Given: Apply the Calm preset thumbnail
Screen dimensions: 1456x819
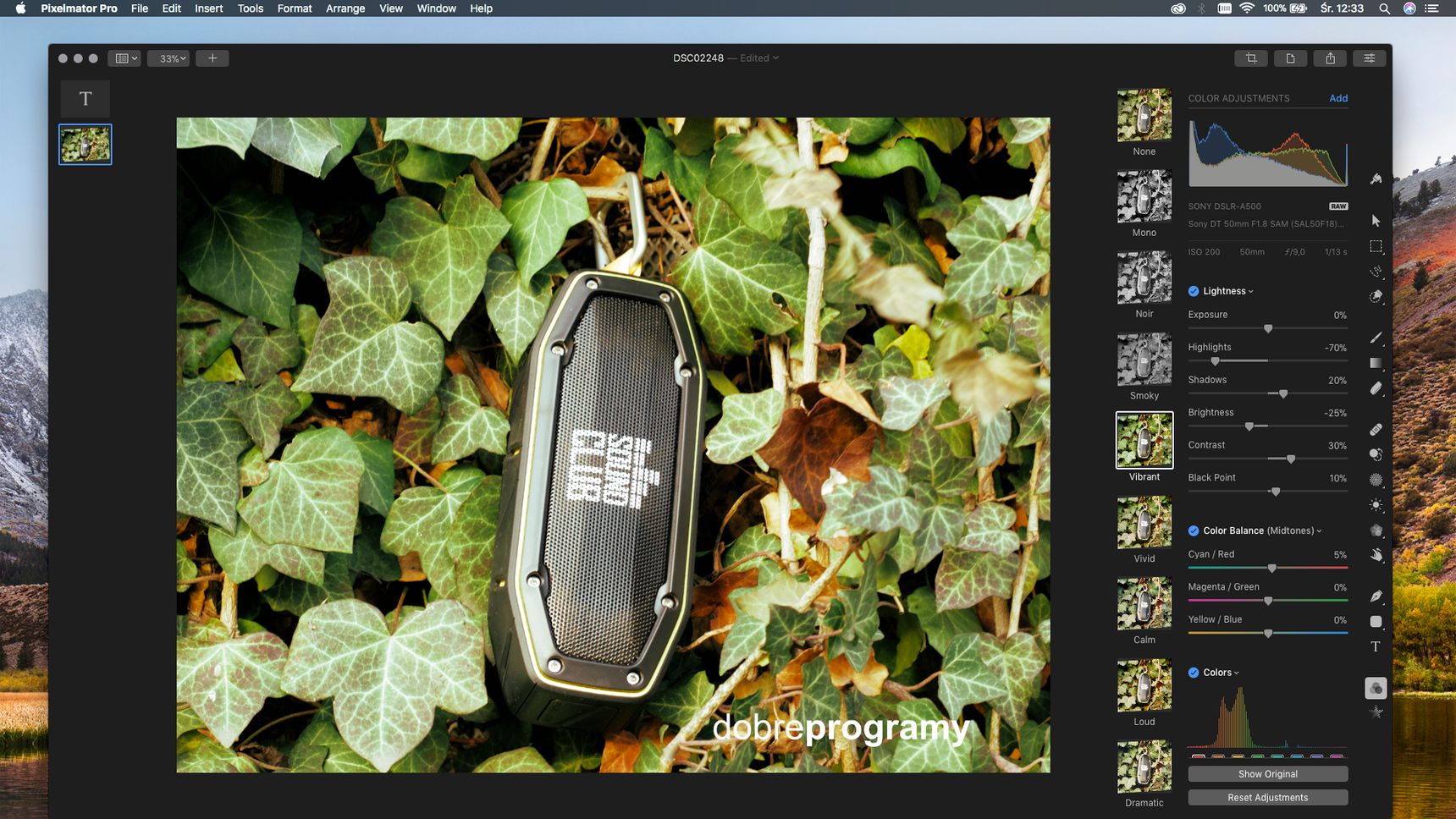Looking at the screenshot, I should pyautogui.click(x=1144, y=603).
